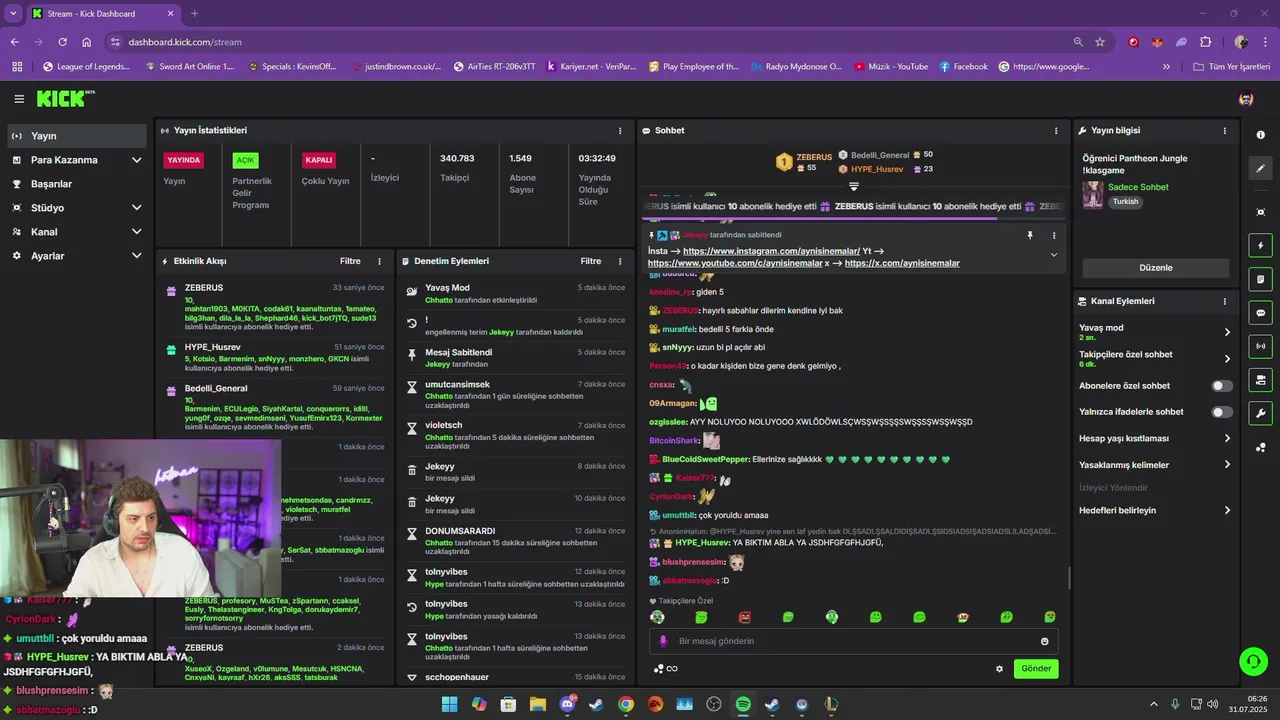Screen dimensions: 1280x720
Task: Select Başarılar in the sidebar
Action: click(x=76, y=184)
